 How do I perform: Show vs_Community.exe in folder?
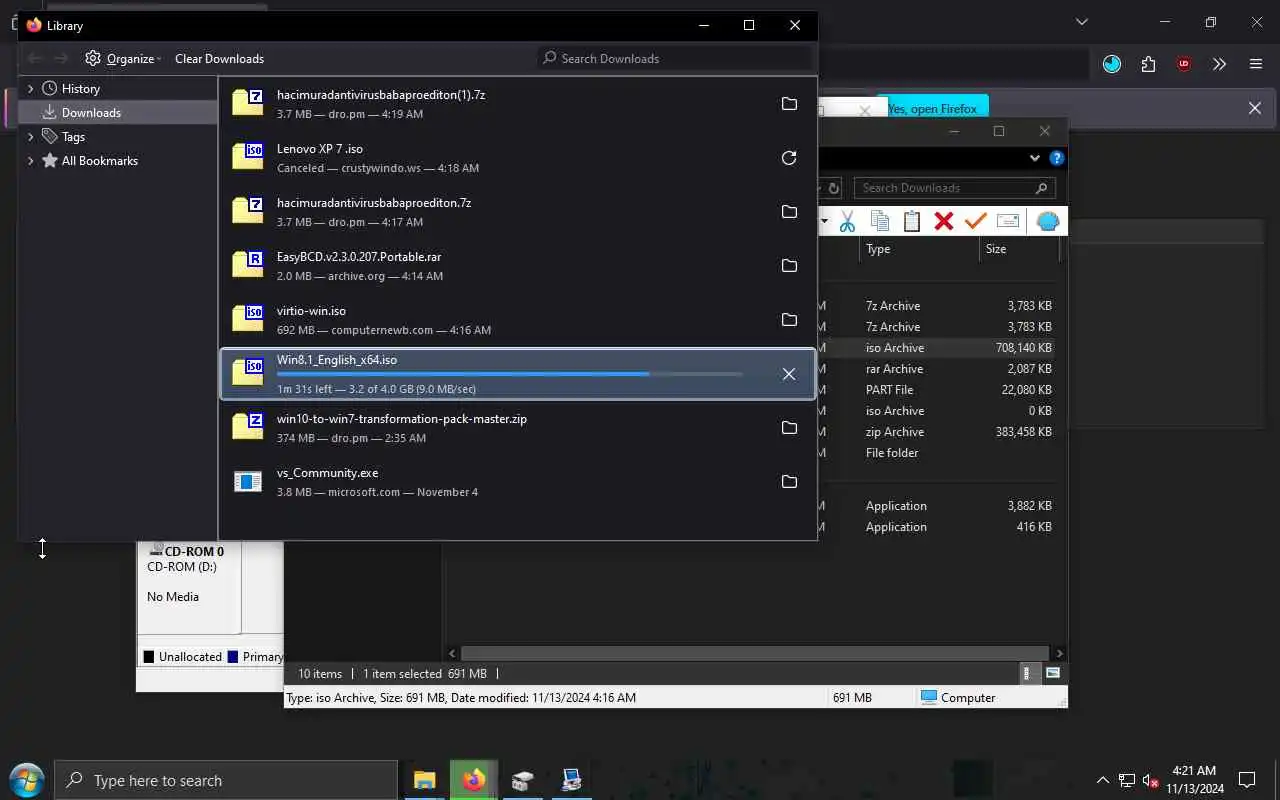(789, 482)
